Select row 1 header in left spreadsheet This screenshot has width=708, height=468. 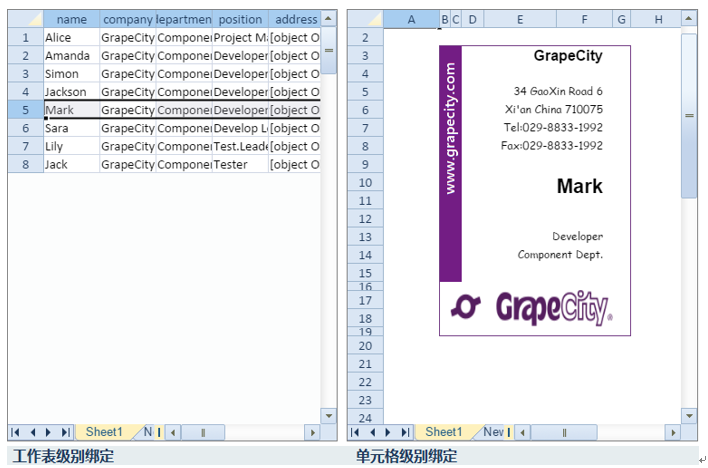(26, 37)
